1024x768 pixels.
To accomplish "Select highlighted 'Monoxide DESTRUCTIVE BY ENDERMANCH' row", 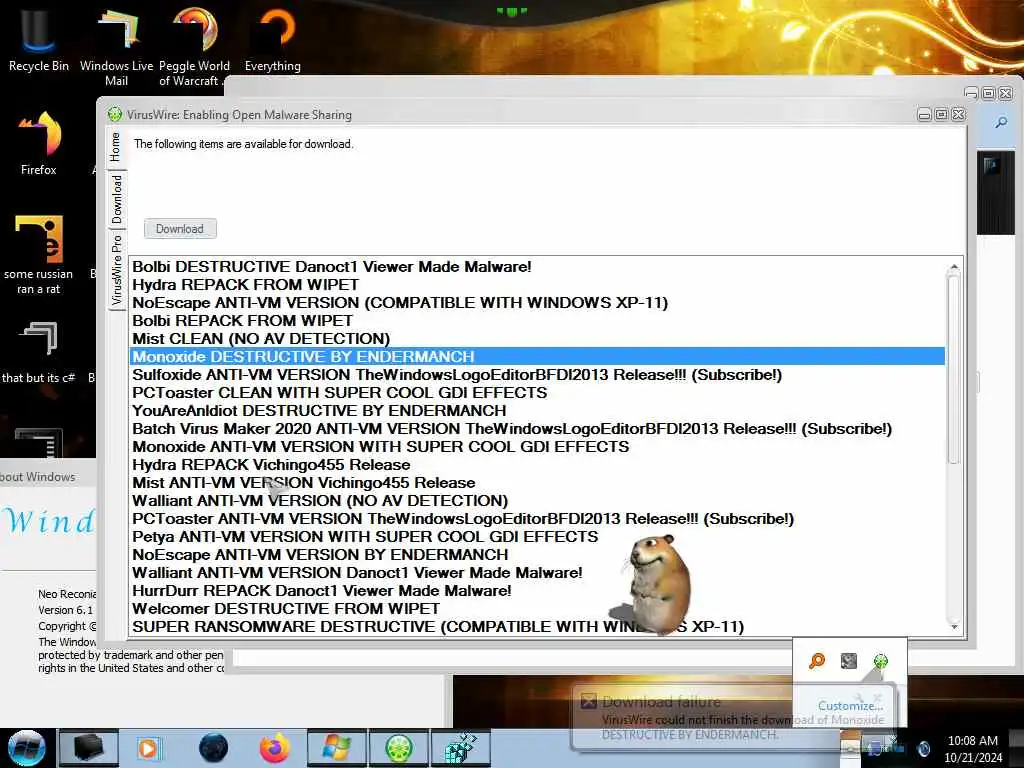I will click(x=537, y=357).
